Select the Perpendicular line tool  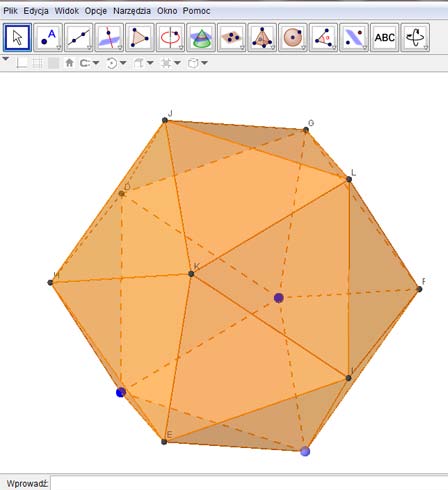(x=109, y=37)
